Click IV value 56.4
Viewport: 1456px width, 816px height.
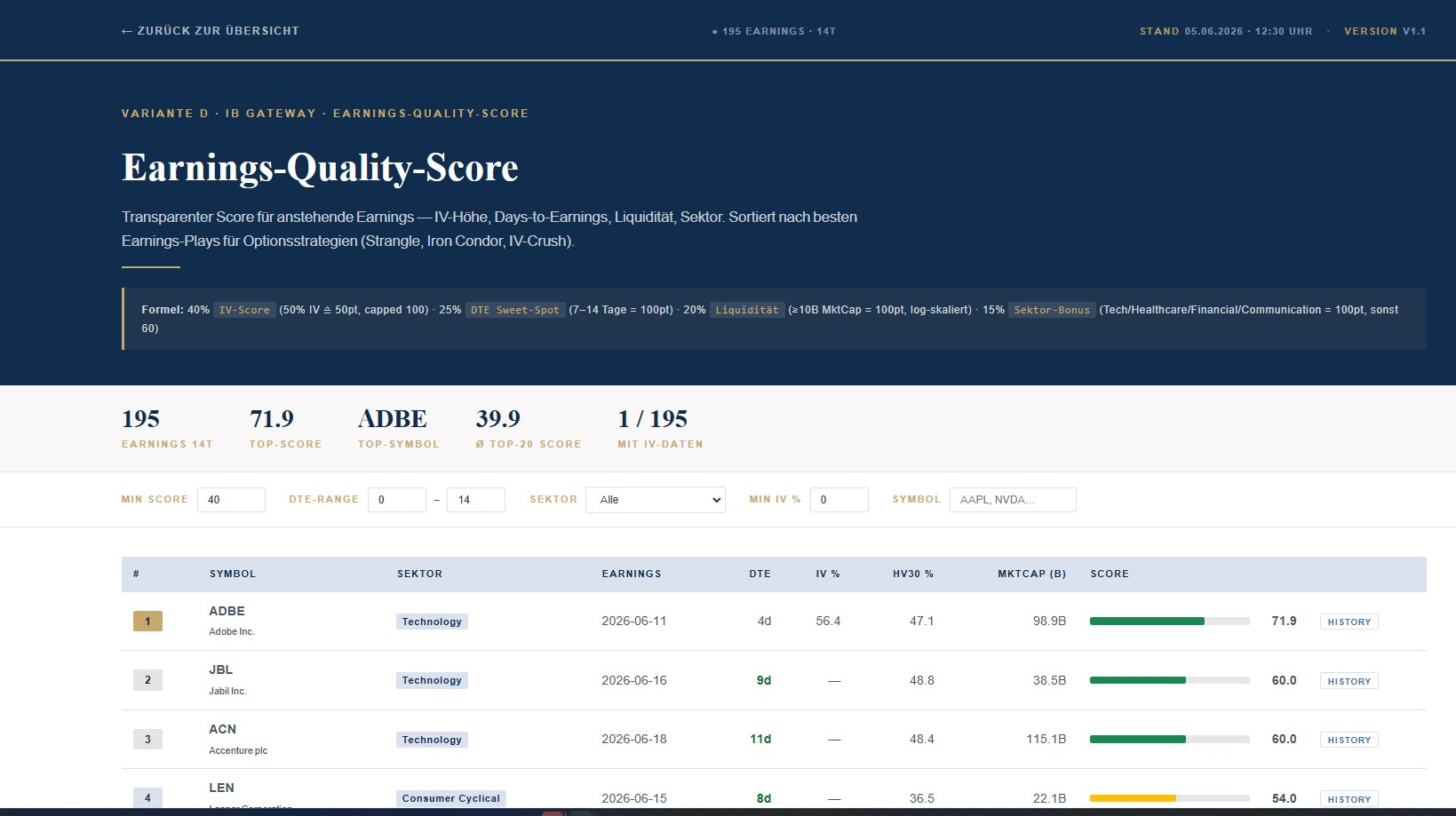[x=828, y=621]
